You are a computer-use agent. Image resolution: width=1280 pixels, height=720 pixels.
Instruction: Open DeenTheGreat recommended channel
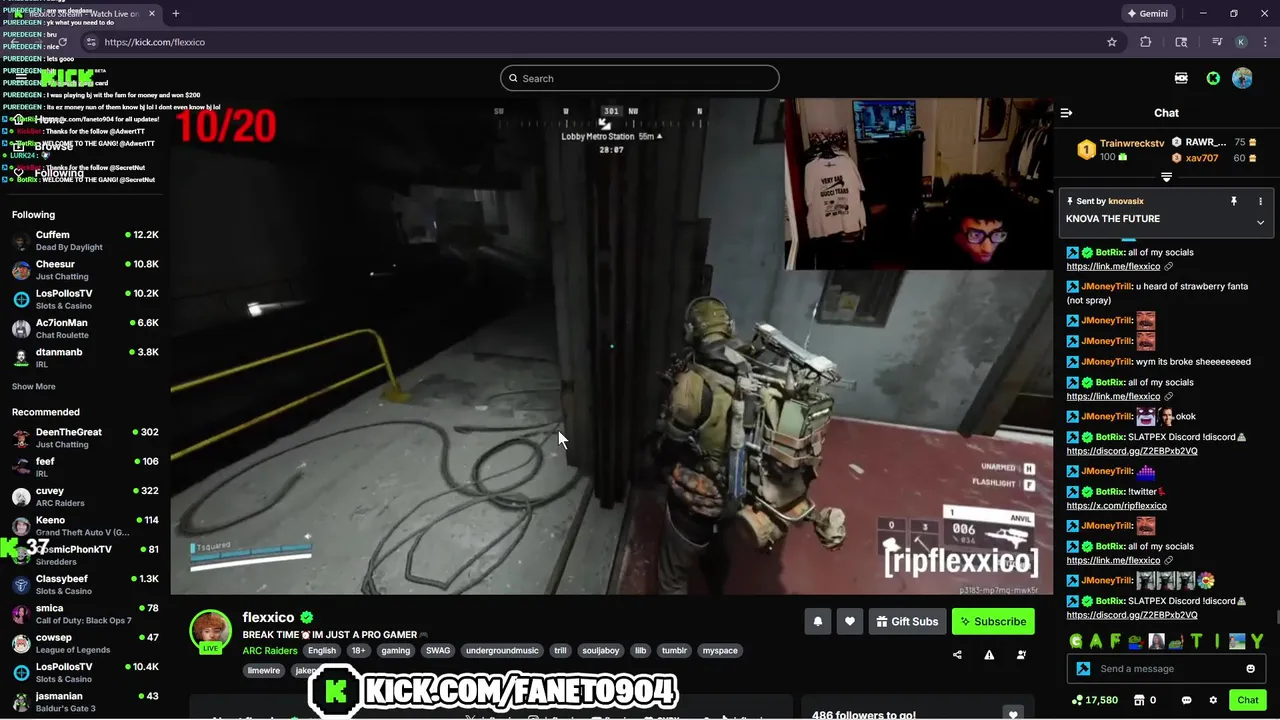[x=85, y=438]
